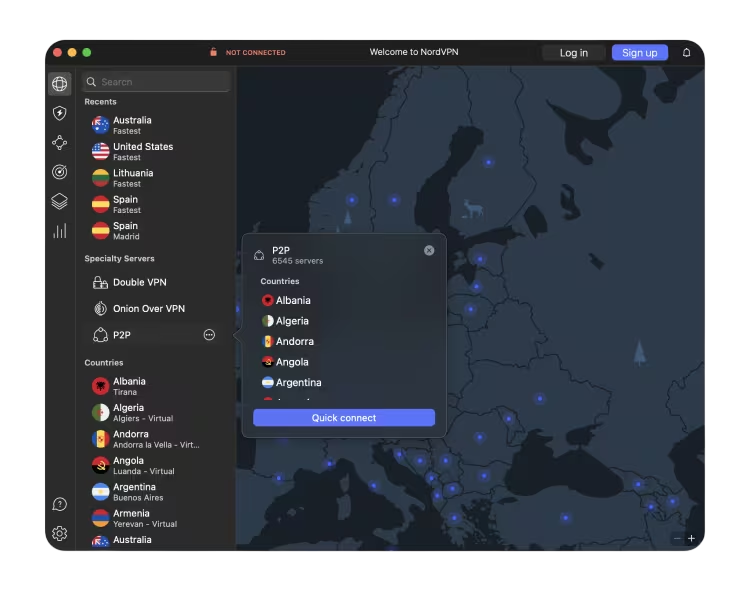This screenshot has width=750, height=591.
Task: Open Meshnet icon in sidebar
Action: click(x=59, y=142)
